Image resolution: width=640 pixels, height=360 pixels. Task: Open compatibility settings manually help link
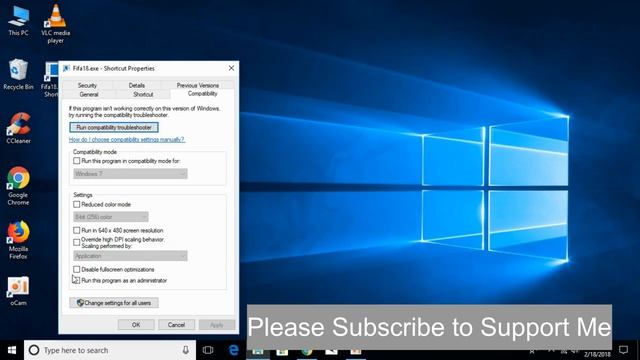coord(127,140)
